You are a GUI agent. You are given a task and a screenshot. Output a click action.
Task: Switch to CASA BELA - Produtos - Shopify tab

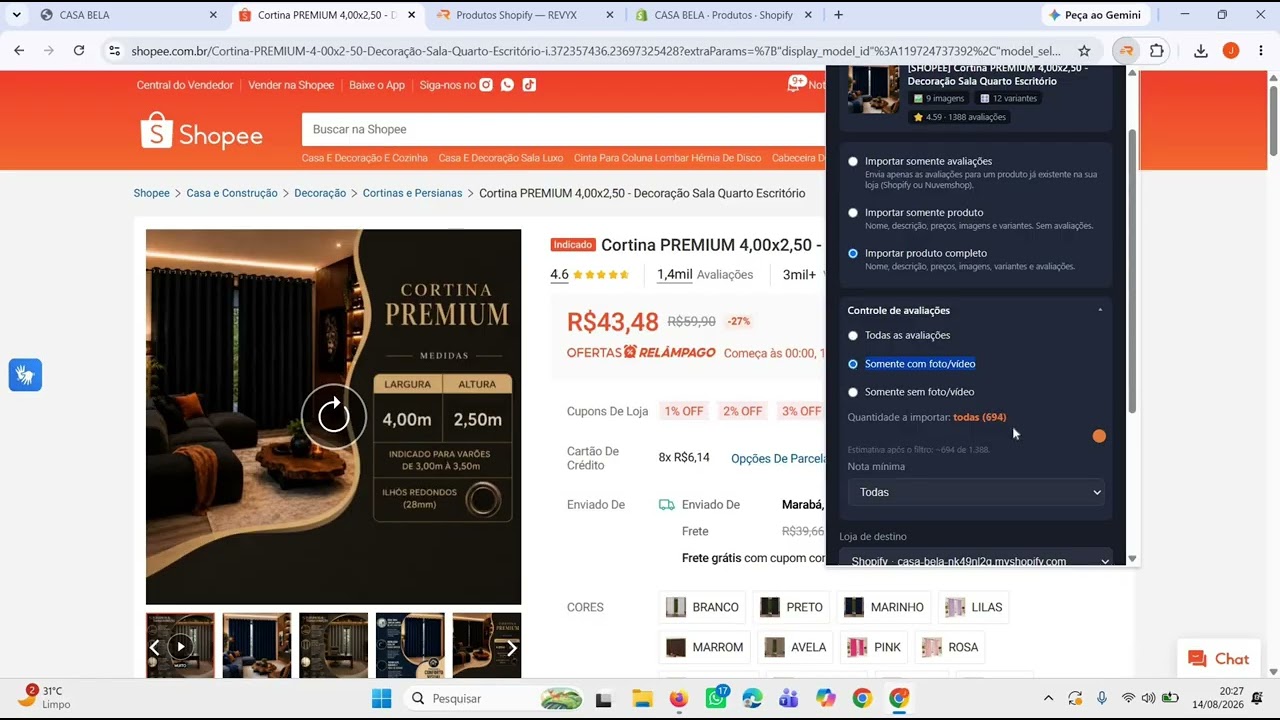pos(723,15)
